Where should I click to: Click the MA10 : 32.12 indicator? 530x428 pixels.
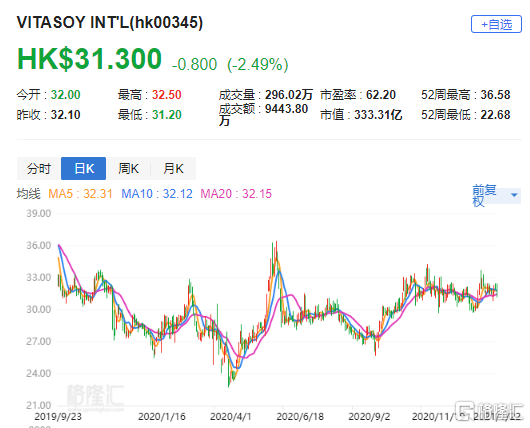pyautogui.click(x=157, y=194)
